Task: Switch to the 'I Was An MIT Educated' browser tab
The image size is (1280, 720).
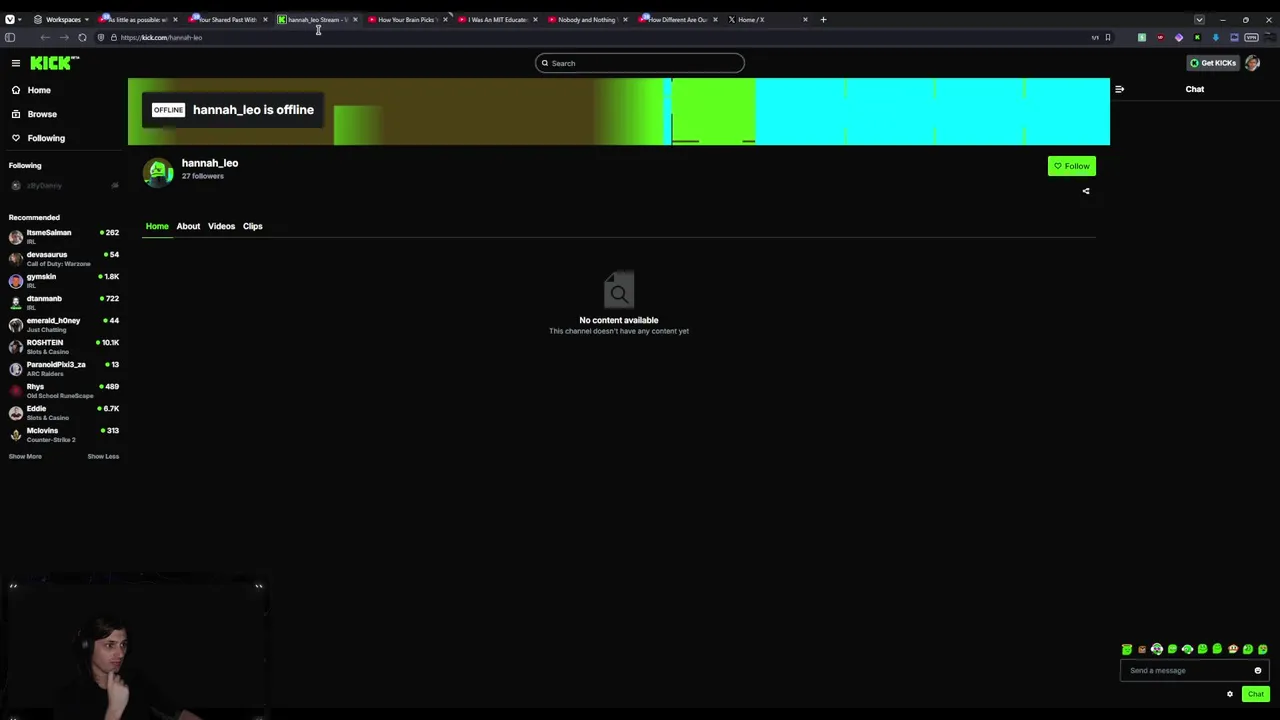Action: 496,19
